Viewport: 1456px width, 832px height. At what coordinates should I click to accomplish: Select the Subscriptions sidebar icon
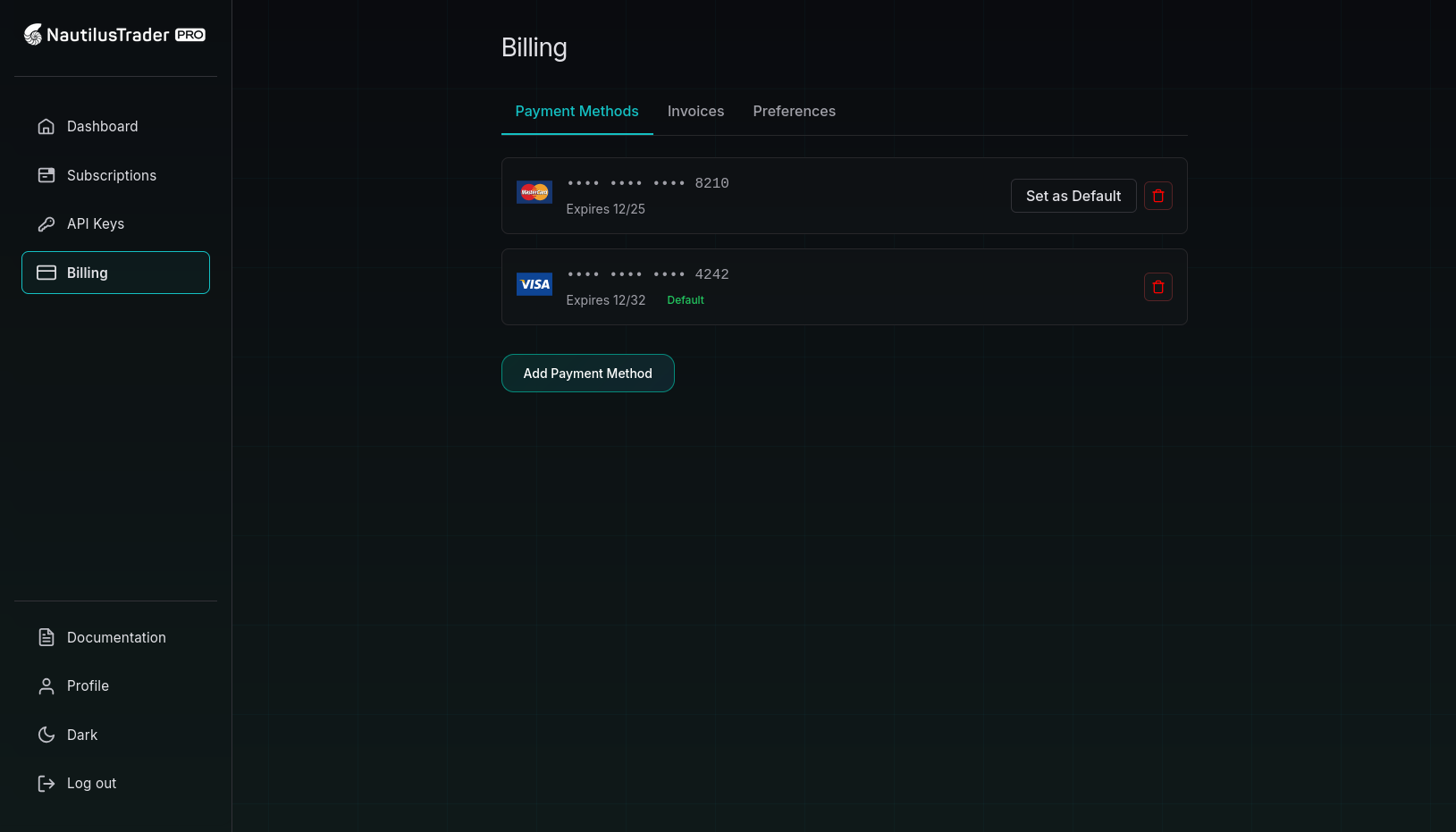point(46,175)
